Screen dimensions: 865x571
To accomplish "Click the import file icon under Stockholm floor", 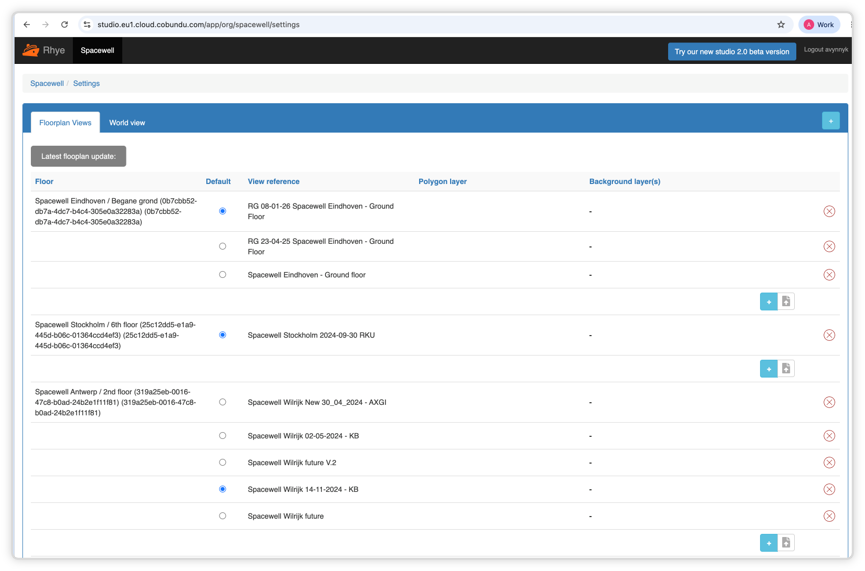I will (786, 369).
